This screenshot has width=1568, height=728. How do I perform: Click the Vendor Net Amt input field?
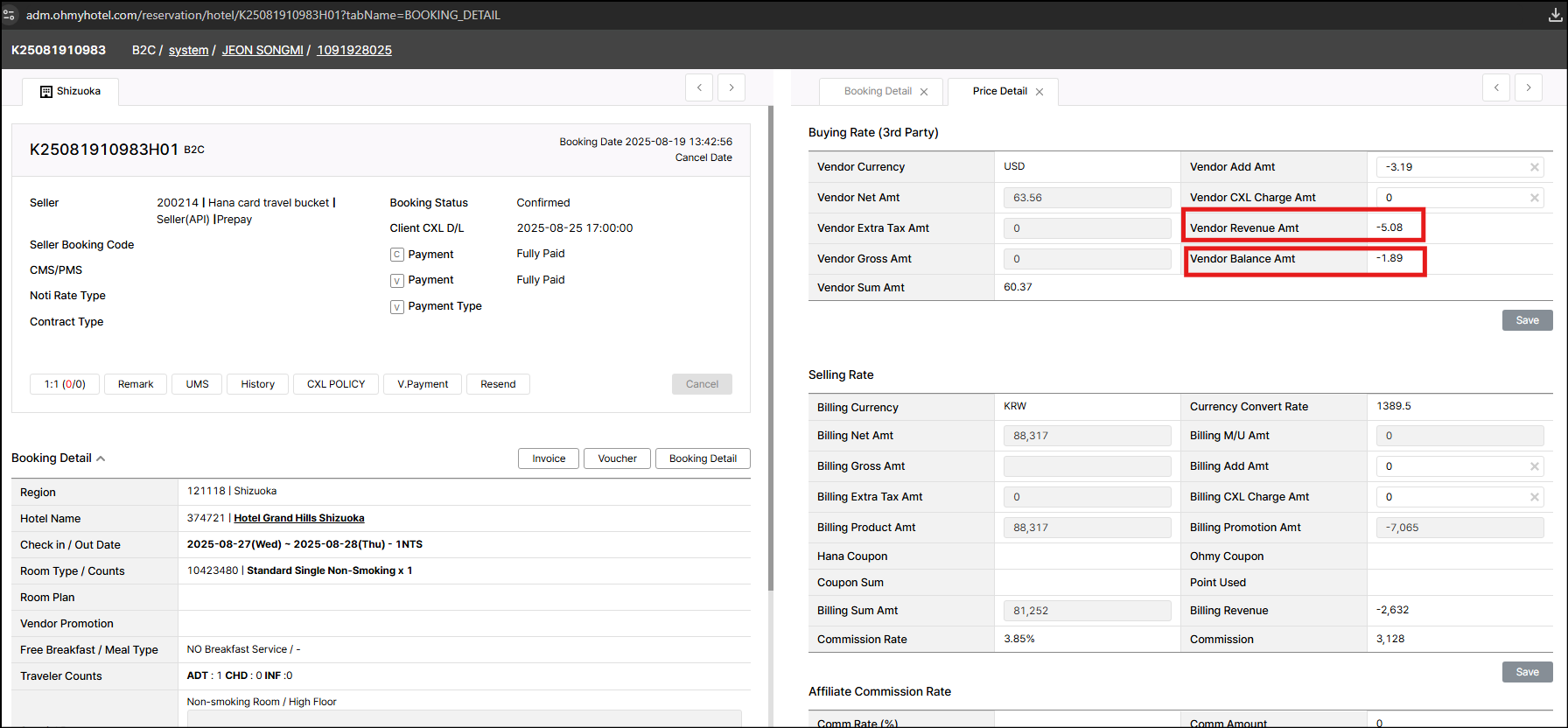coord(1087,198)
